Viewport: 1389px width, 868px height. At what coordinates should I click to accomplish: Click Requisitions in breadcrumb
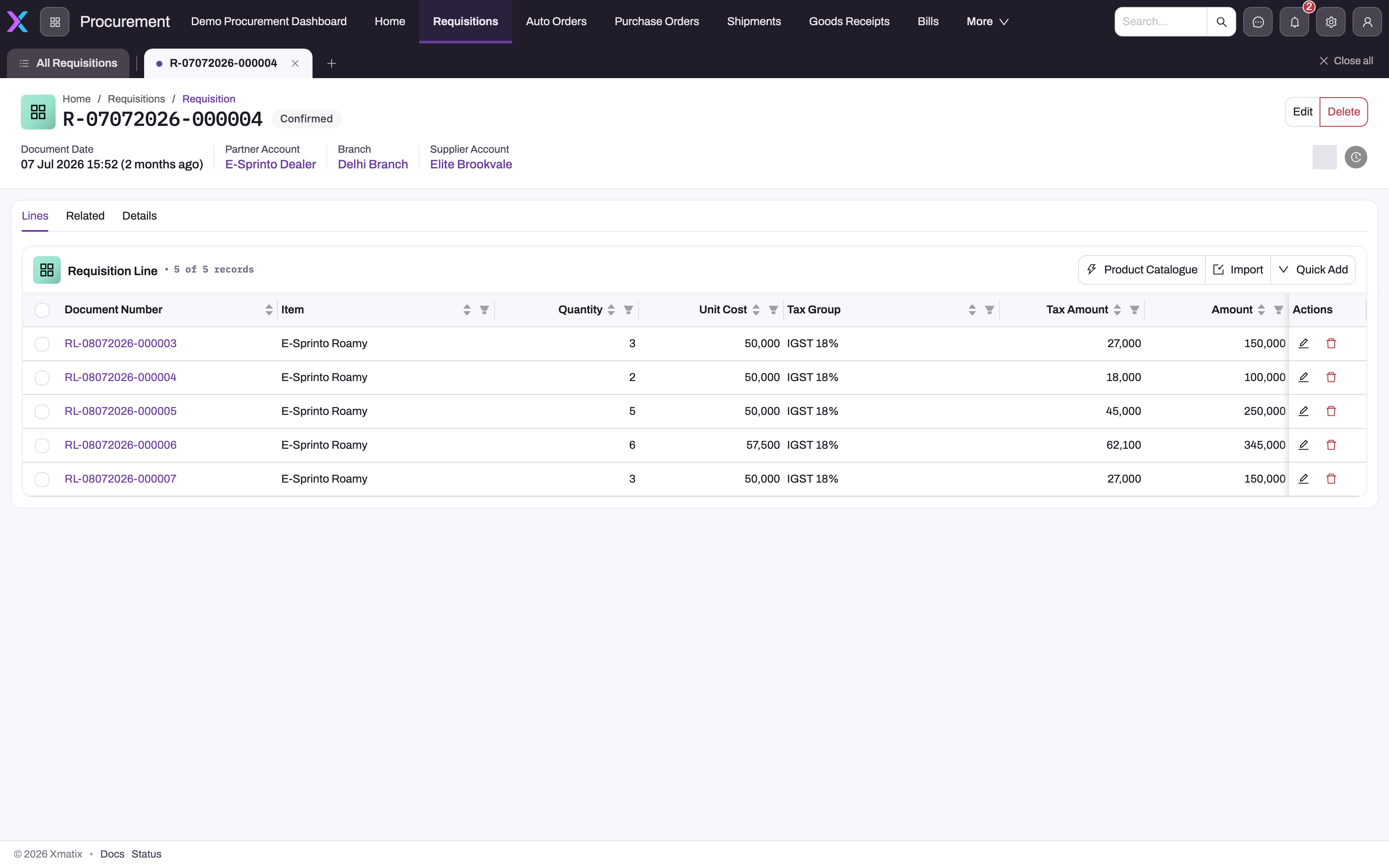tap(136, 99)
